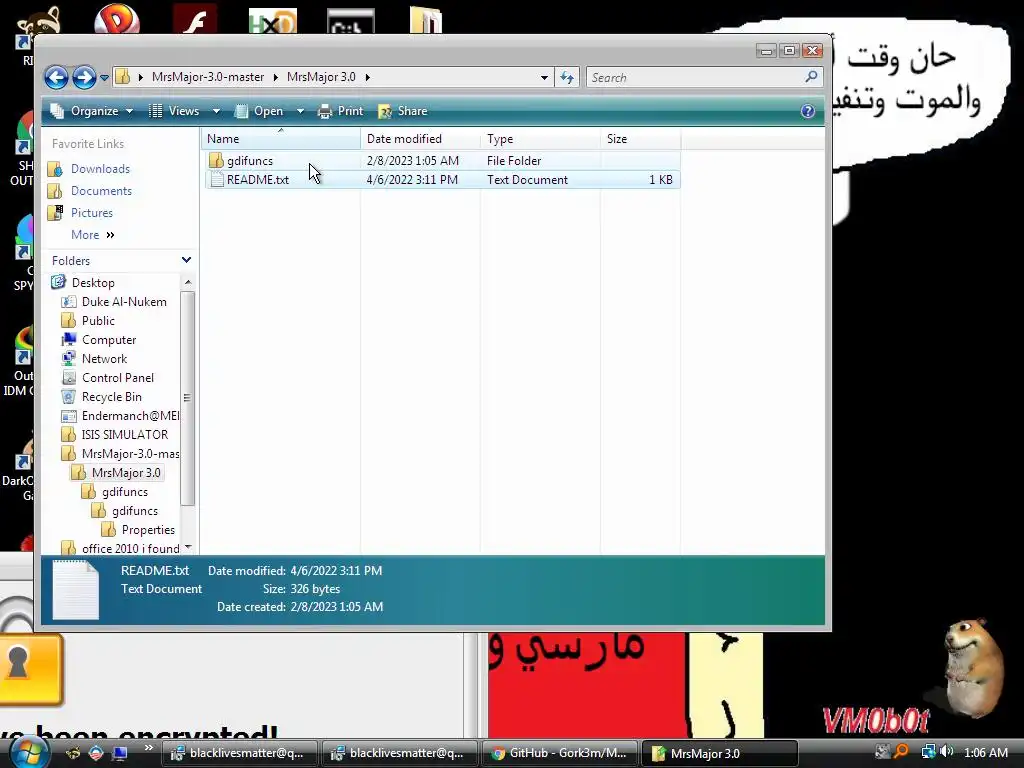The image size is (1024, 768).
Task: Expand More favorite links
Action: pos(92,235)
